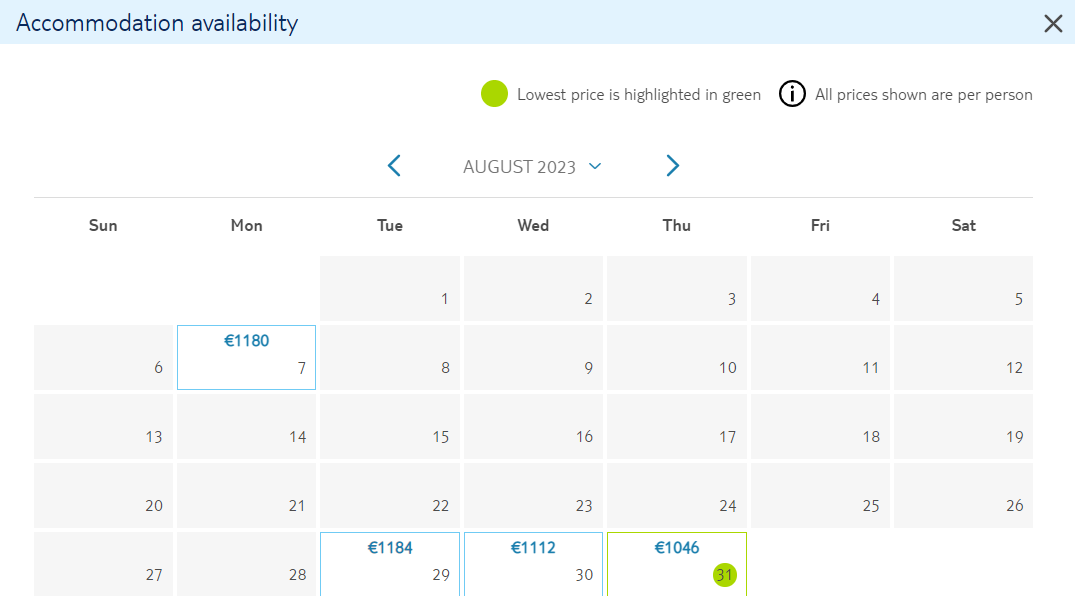Select August 29 priced at €1184
1075x607 pixels.
389,564
